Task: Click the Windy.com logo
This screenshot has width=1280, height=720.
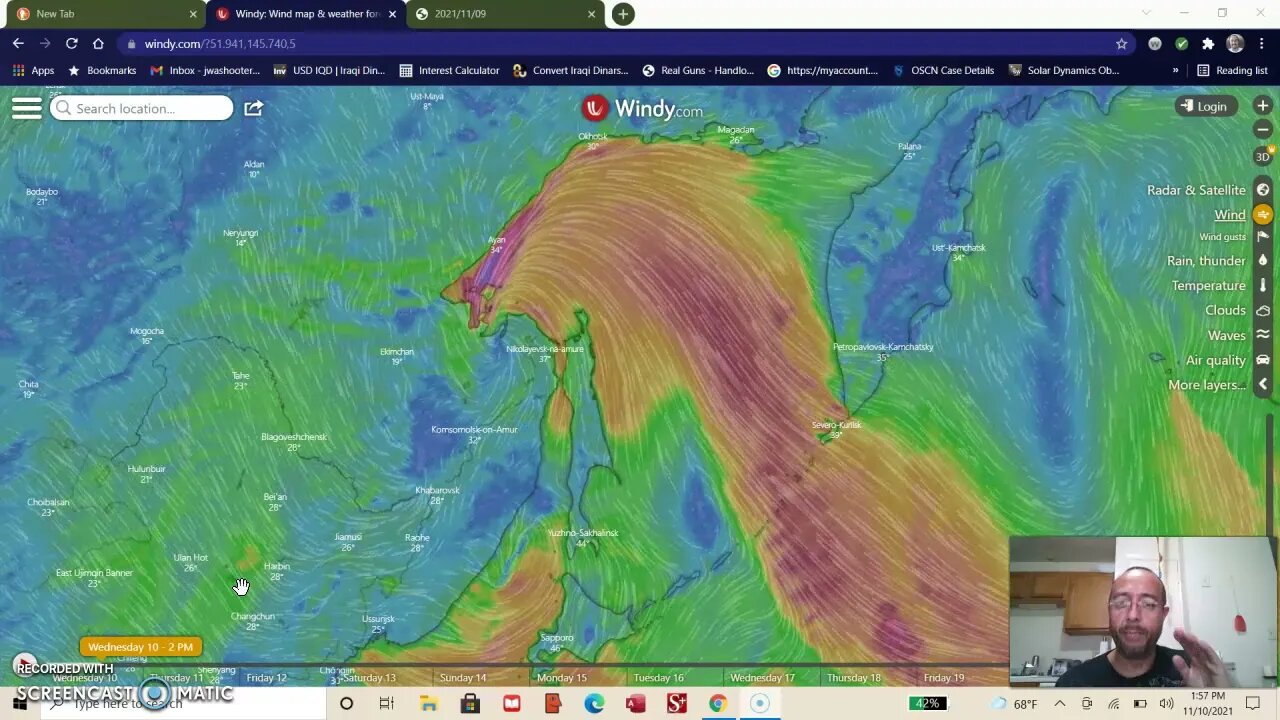Action: (x=642, y=108)
